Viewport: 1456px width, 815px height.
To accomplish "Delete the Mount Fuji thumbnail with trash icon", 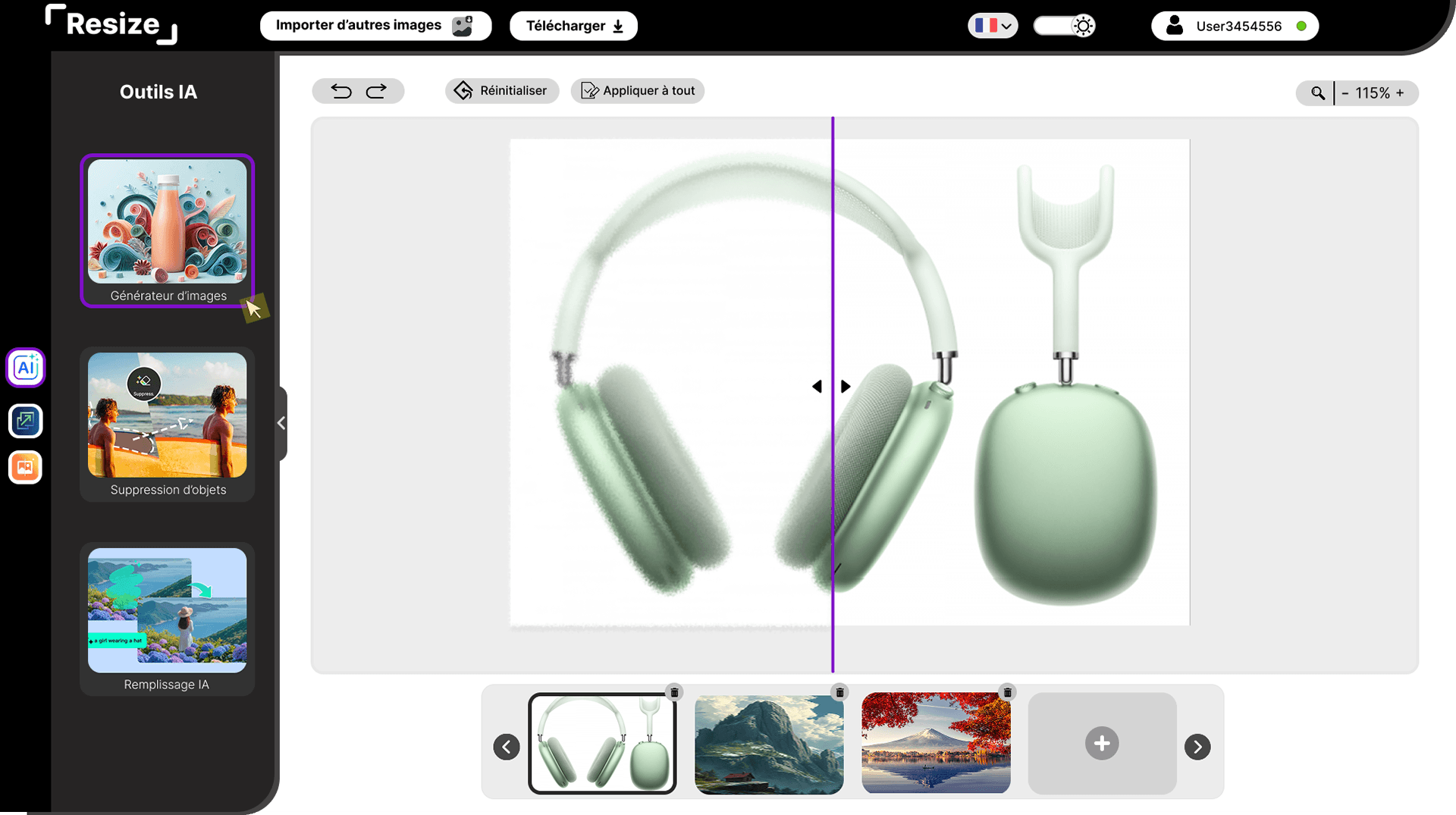I will 1007,692.
